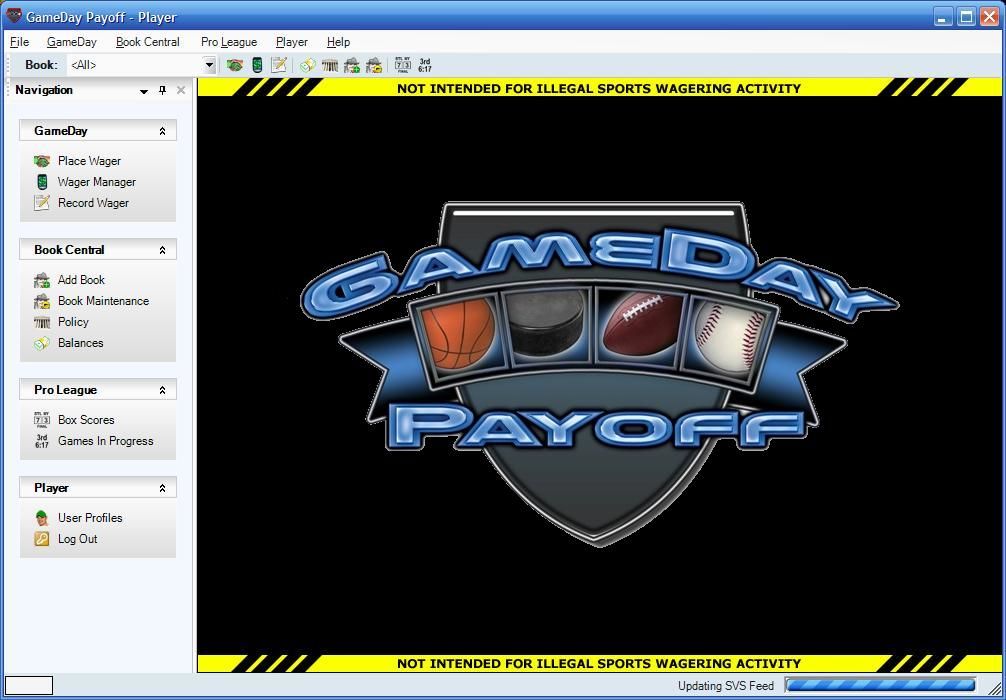Click the Games In Progress toolbar icon
Image resolution: width=1006 pixels, height=700 pixels.
(425, 65)
